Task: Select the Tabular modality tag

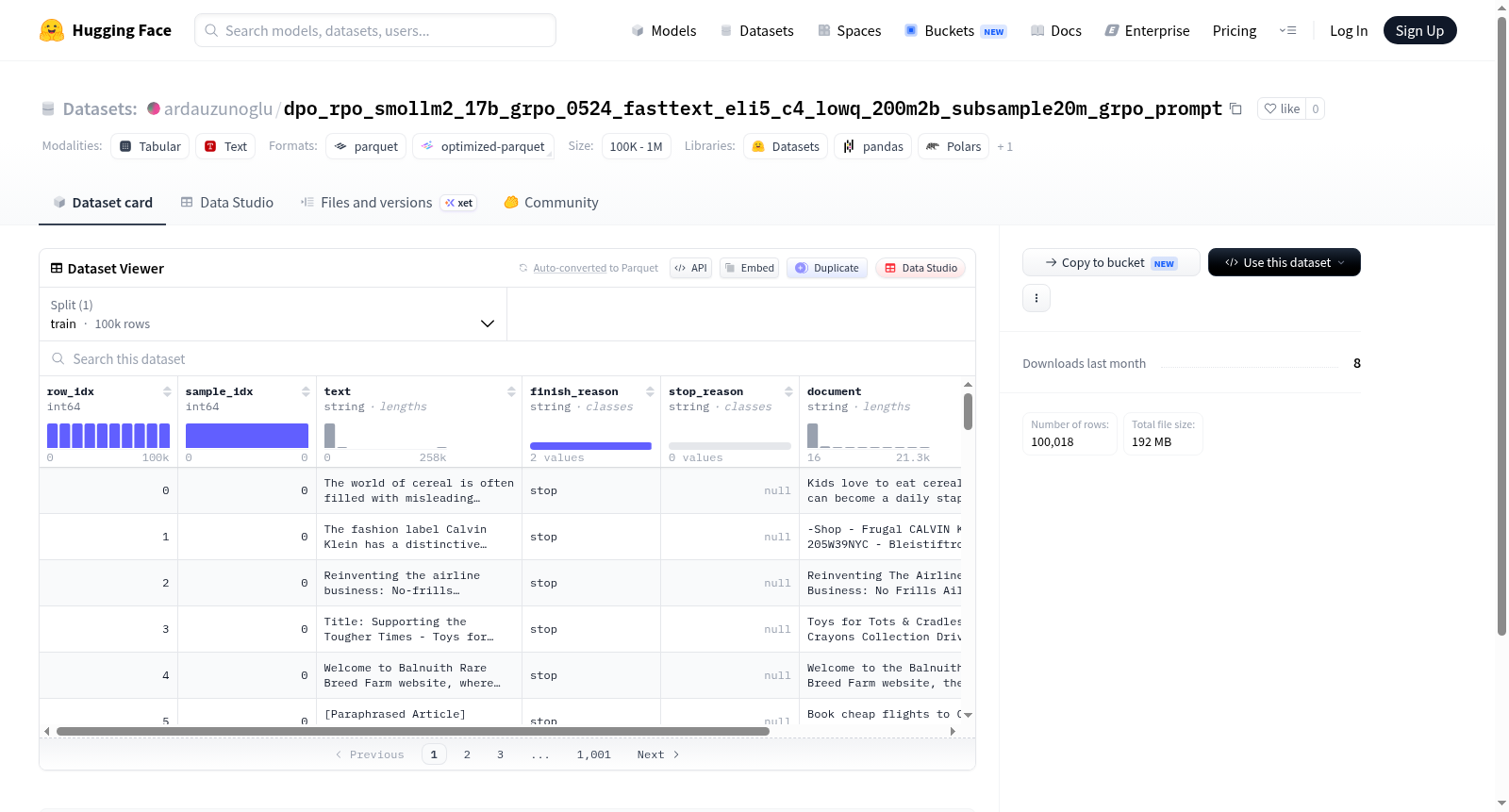Action: point(150,146)
